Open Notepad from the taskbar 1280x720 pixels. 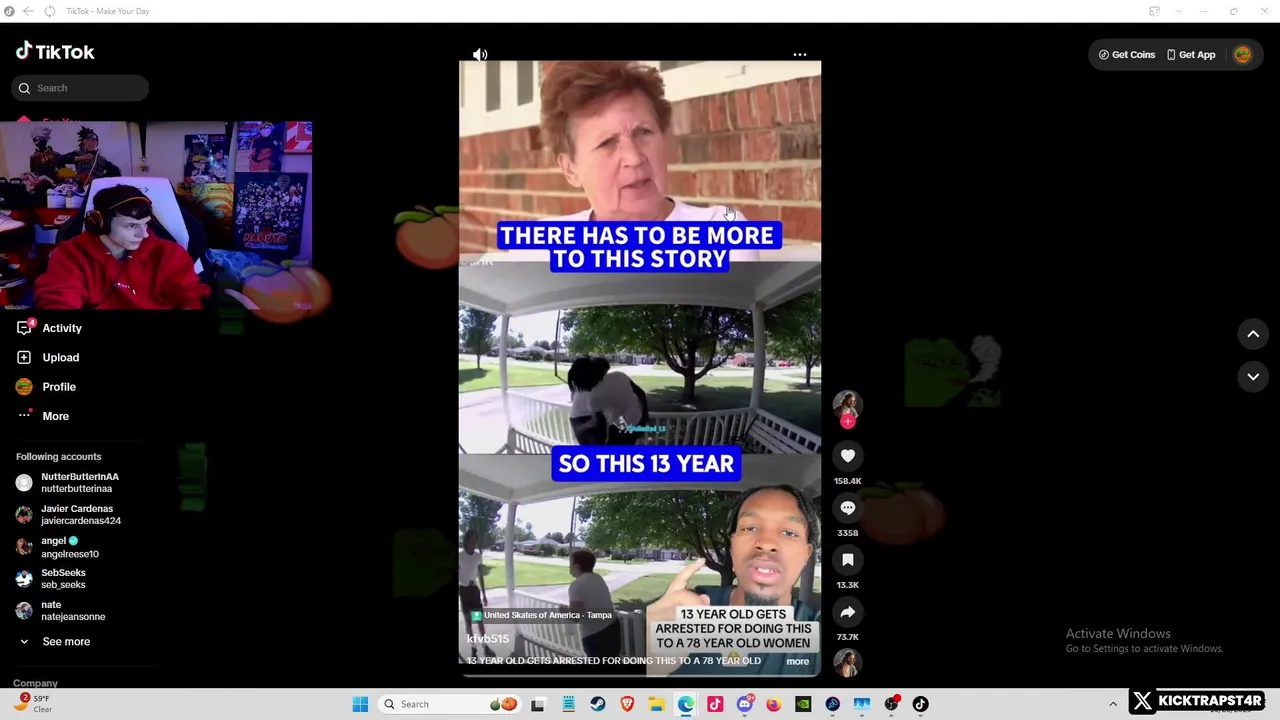pyautogui.click(x=568, y=704)
